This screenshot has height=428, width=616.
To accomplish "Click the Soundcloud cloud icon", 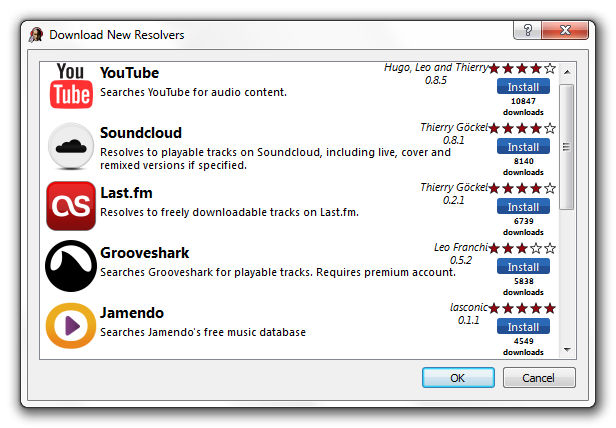I will (71, 146).
